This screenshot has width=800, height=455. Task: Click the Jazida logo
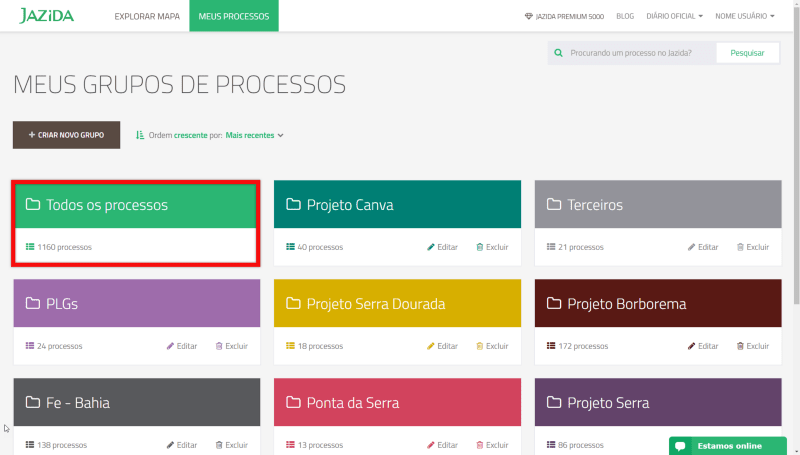coord(46,16)
